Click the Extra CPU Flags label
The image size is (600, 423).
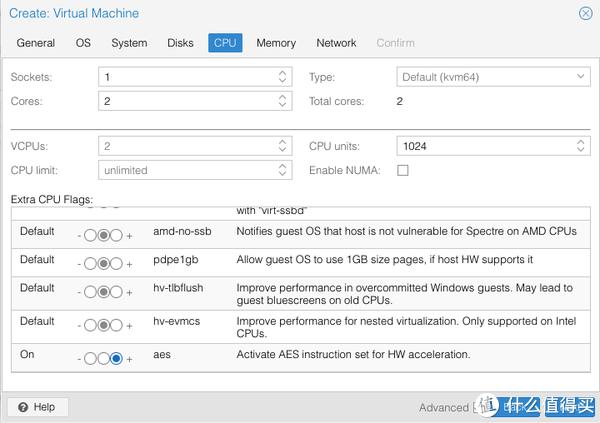point(52,199)
